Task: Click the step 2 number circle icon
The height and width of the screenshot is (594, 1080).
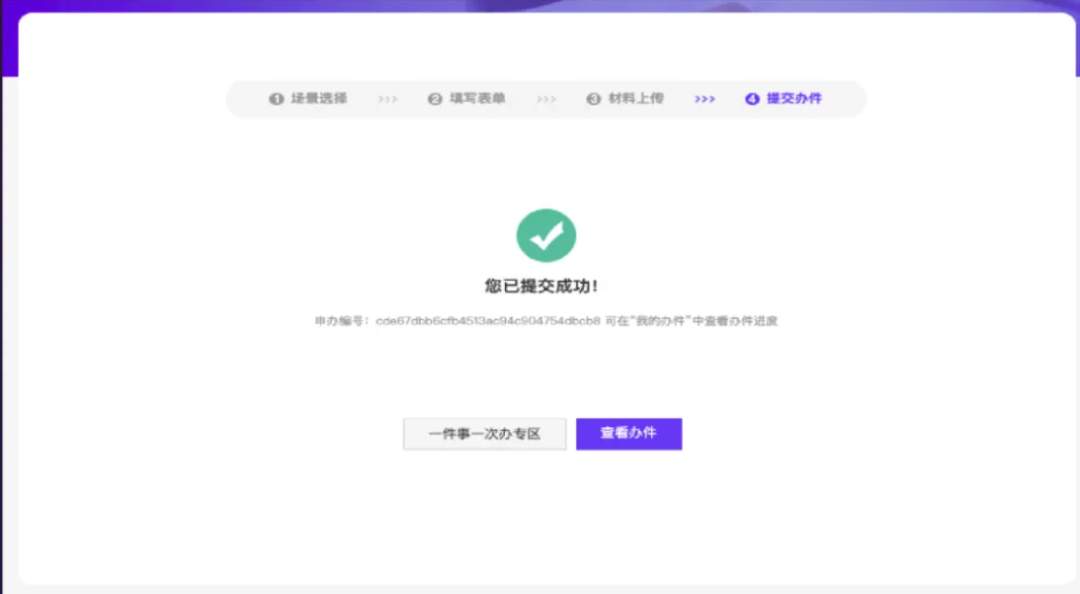Action: pos(435,99)
